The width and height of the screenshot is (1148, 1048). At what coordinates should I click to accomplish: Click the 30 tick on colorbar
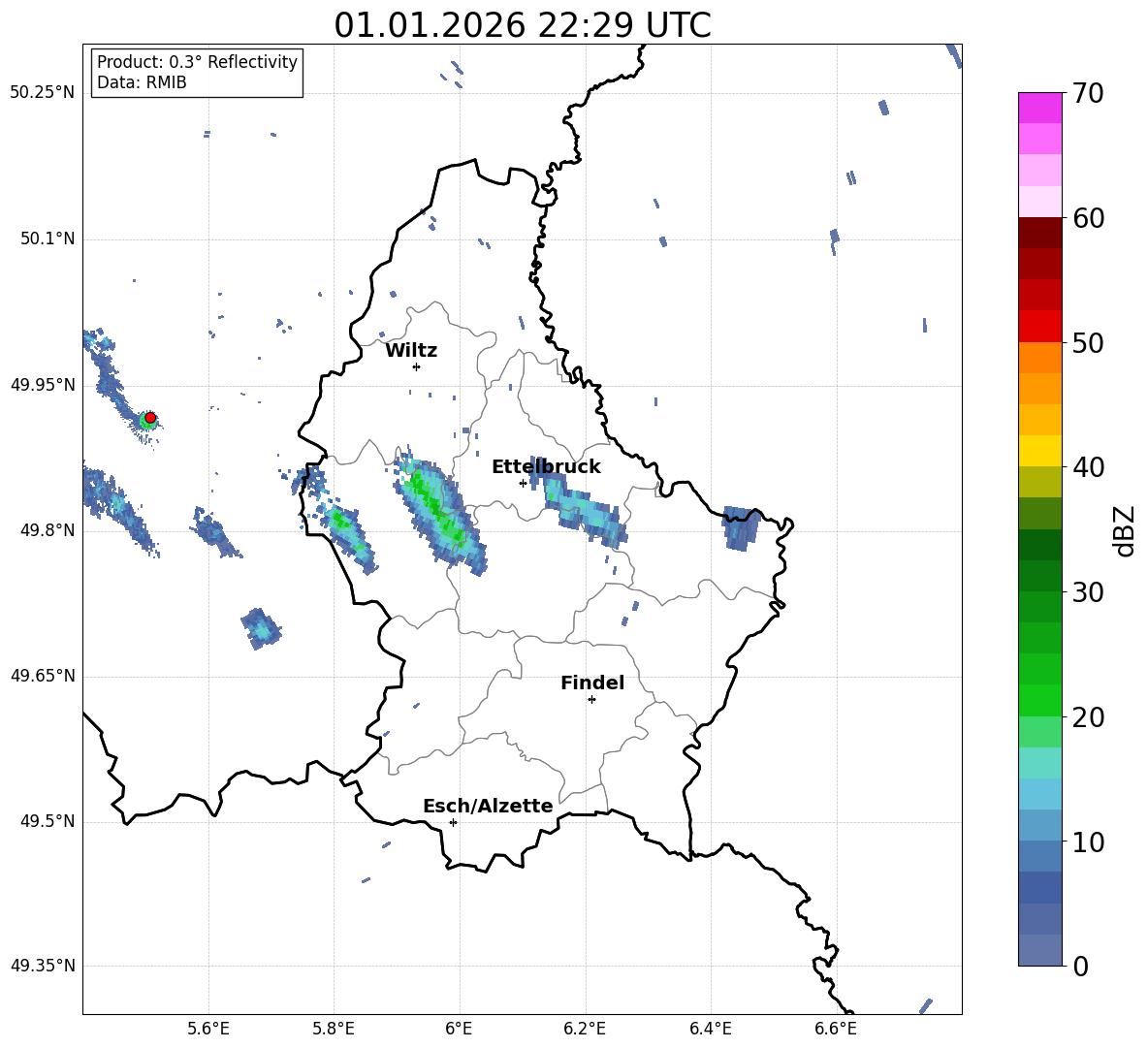point(1088,592)
